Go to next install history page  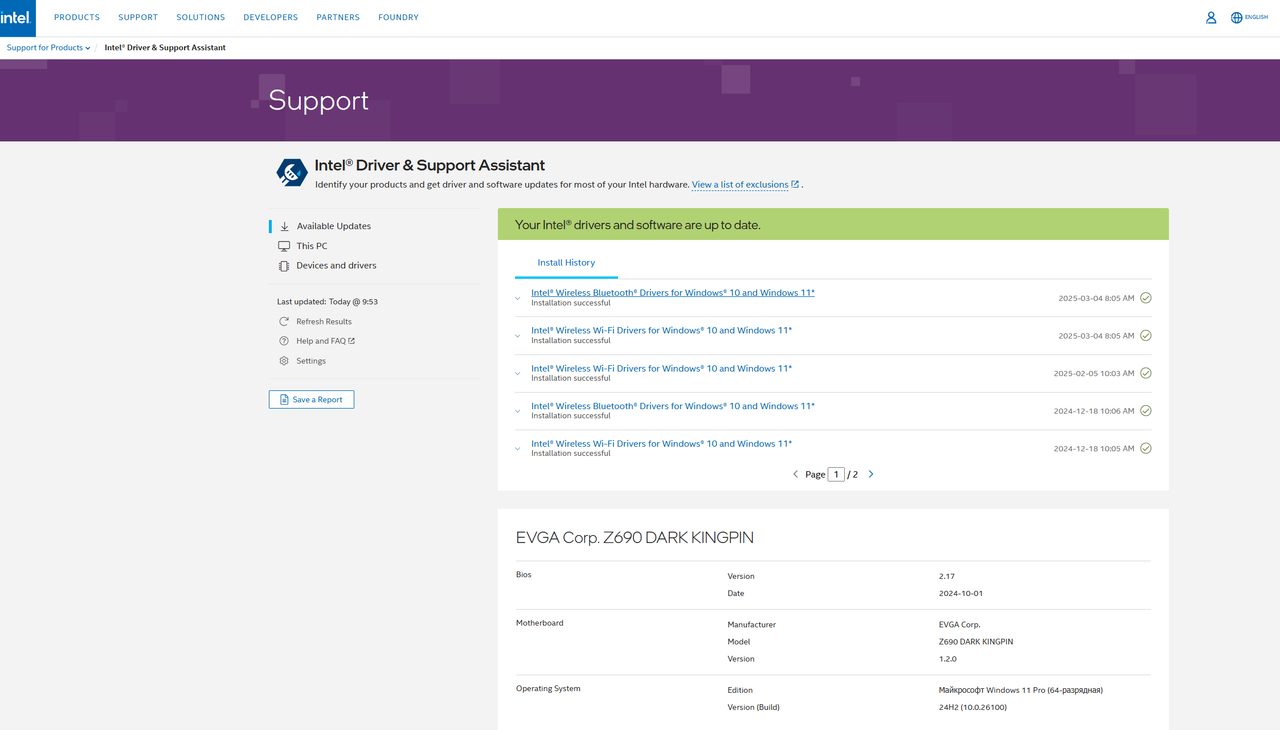tap(871, 474)
